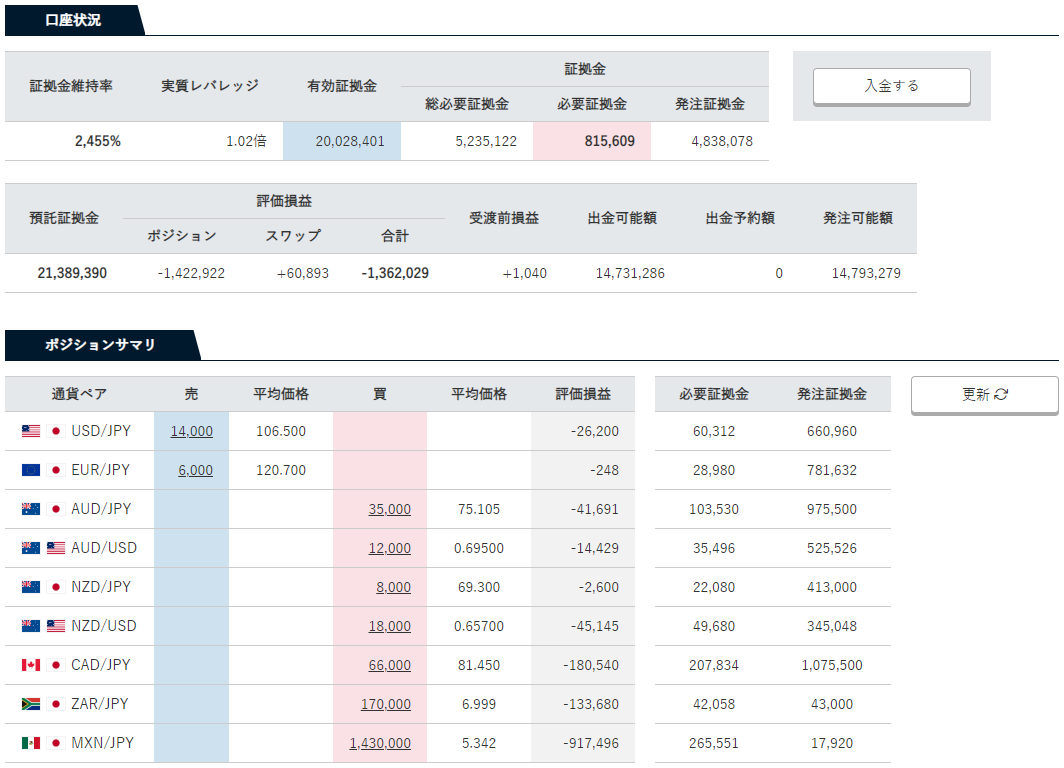This screenshot has width=1064, height=768.
Task: Click the MXN/JPY valuation loss -917,496
Action: tap(591, 744)
